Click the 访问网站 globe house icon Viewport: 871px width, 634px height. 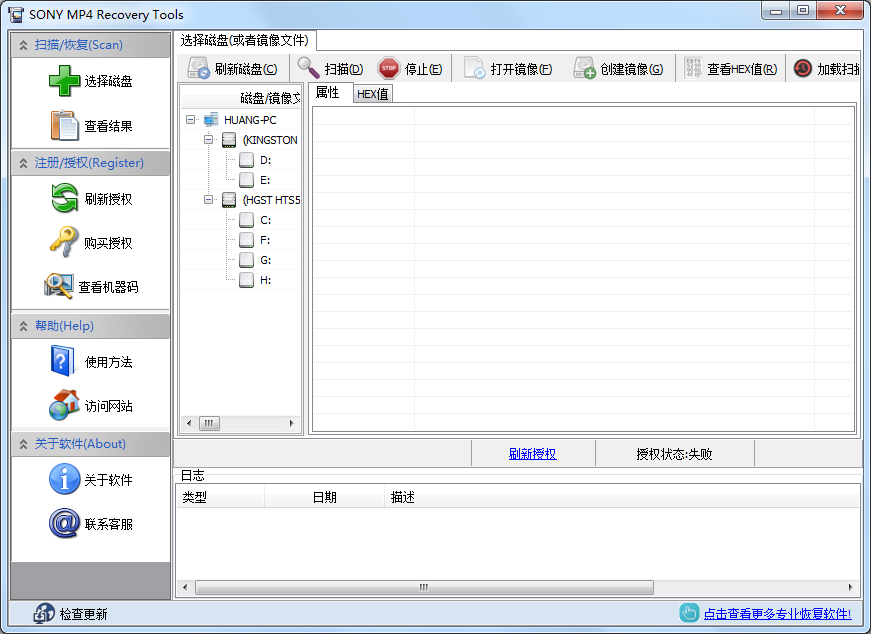[64, 405]
